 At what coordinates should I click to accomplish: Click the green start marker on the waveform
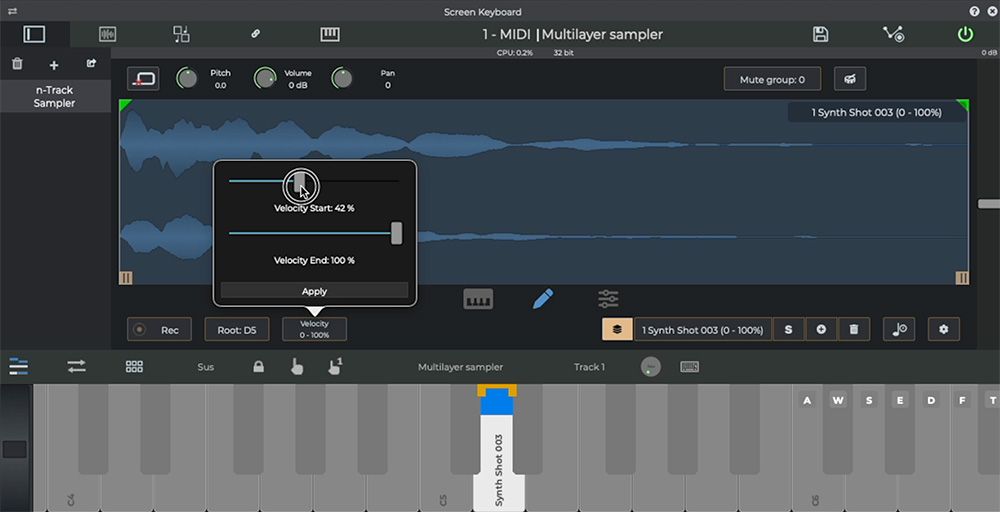pos(125,105)
